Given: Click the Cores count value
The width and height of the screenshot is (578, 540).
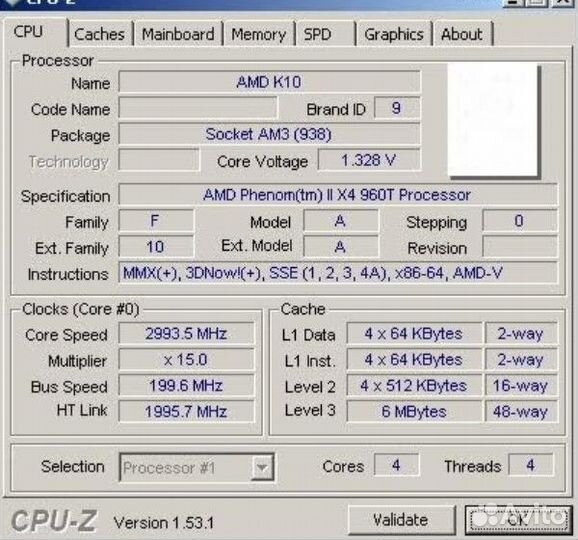Looking at the screenshot, I should (396, 465).
